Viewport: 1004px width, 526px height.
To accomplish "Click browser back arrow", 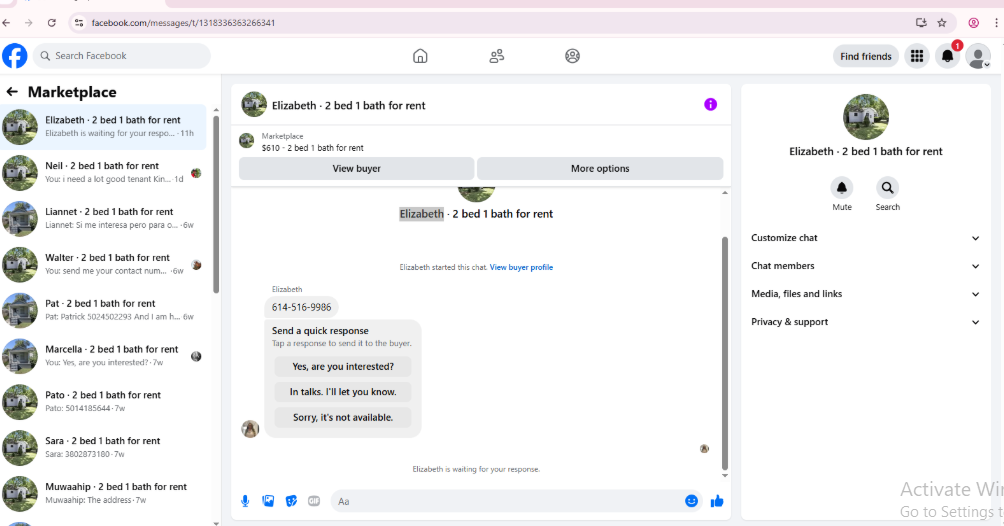I will [6, 23].
